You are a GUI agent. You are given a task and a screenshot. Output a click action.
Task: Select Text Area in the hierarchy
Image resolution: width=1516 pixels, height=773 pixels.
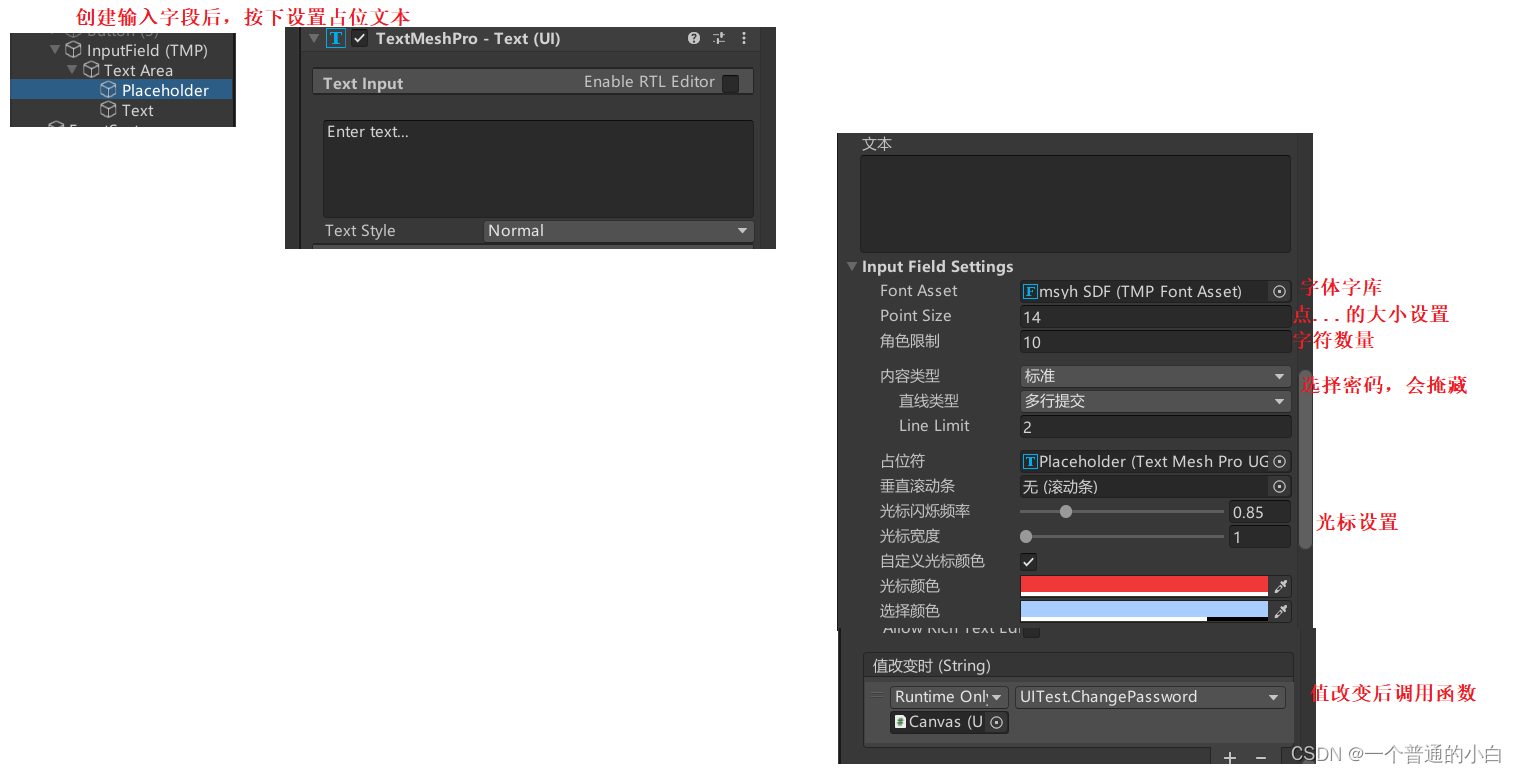(x=138, y=70)
